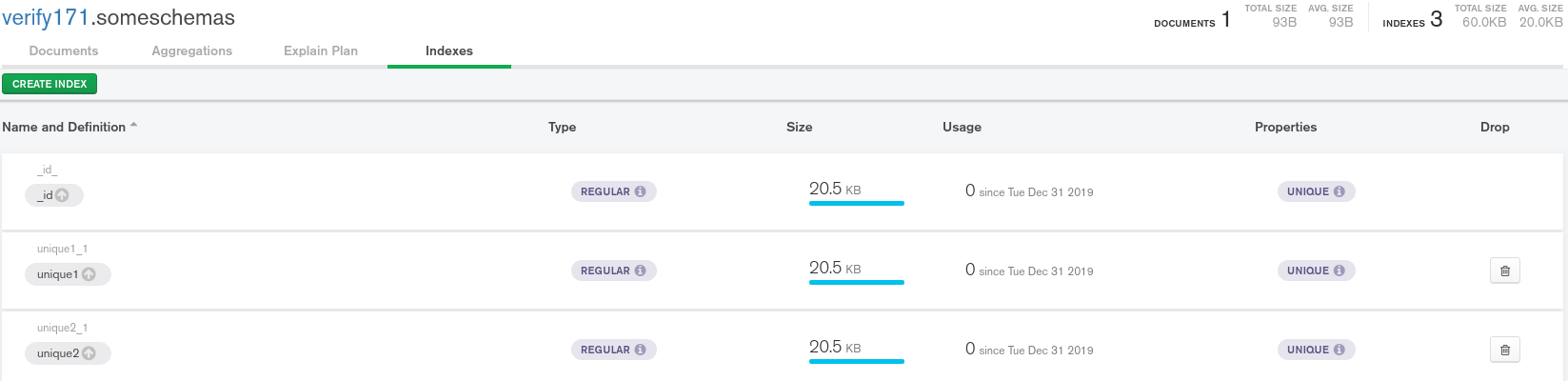This screenshot has width=1568, height=381.
Task: Delete the unique1_1 index with trash icon
Action: [1504, 271]
